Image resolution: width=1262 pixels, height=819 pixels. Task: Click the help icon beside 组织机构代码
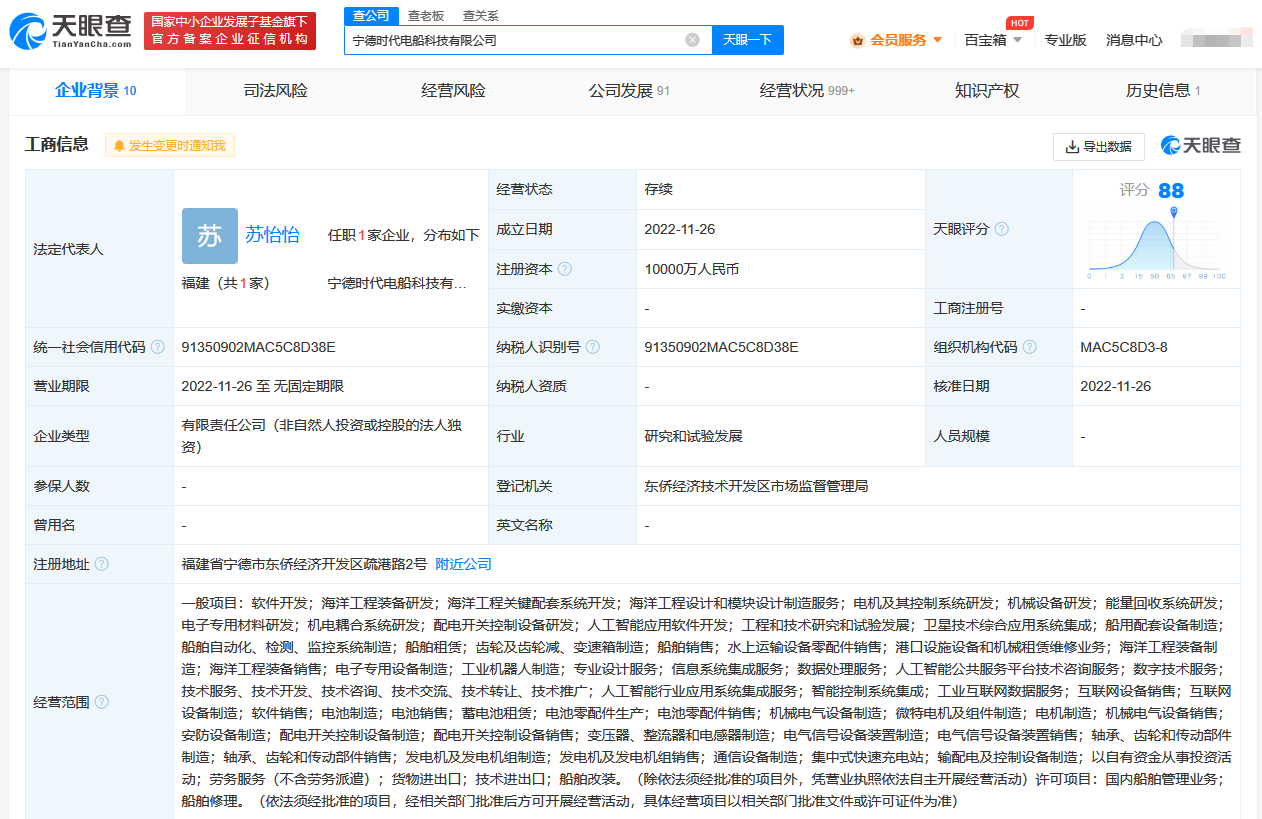point(1029,347)
